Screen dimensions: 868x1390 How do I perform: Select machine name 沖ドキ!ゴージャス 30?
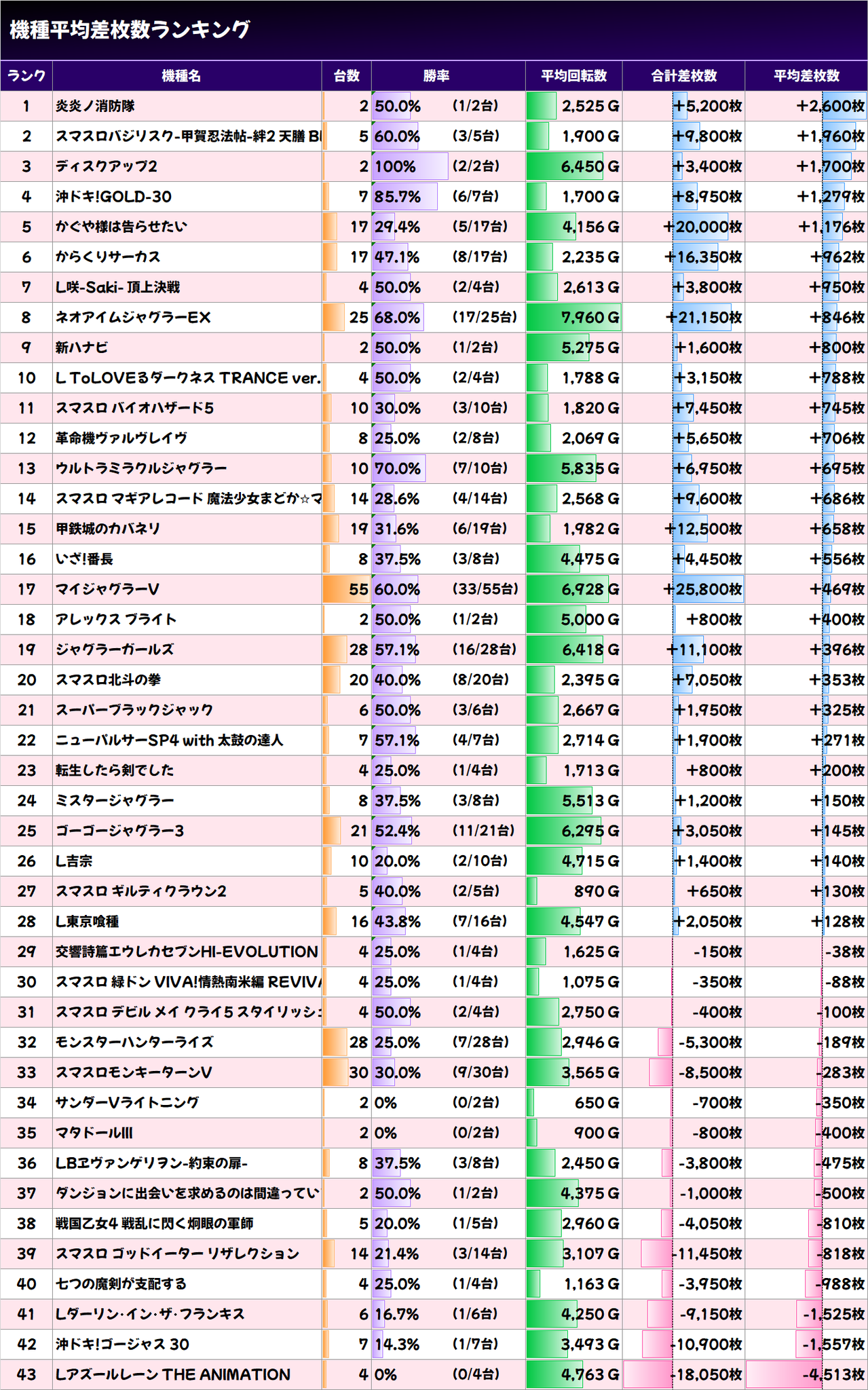pyautogui.click(x=122, y=1345)
